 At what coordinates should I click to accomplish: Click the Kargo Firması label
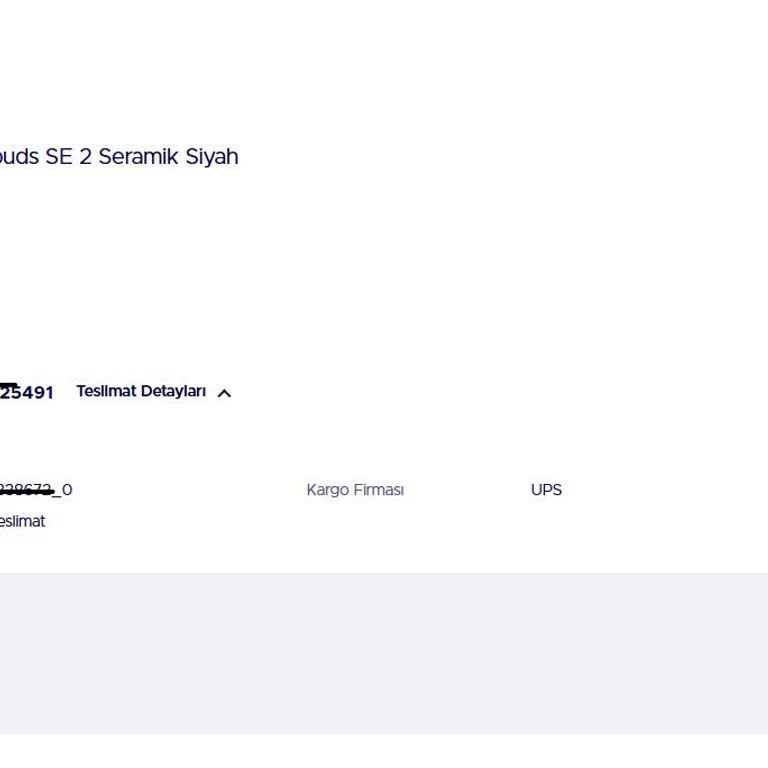[x=355, y=490]
